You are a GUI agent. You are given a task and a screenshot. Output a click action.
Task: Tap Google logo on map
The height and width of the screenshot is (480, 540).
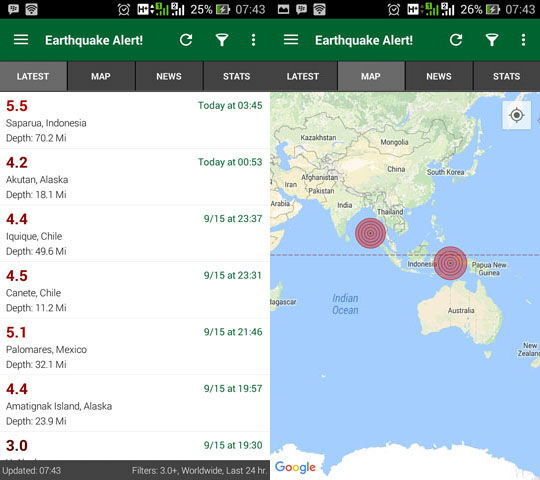(295, 467)
